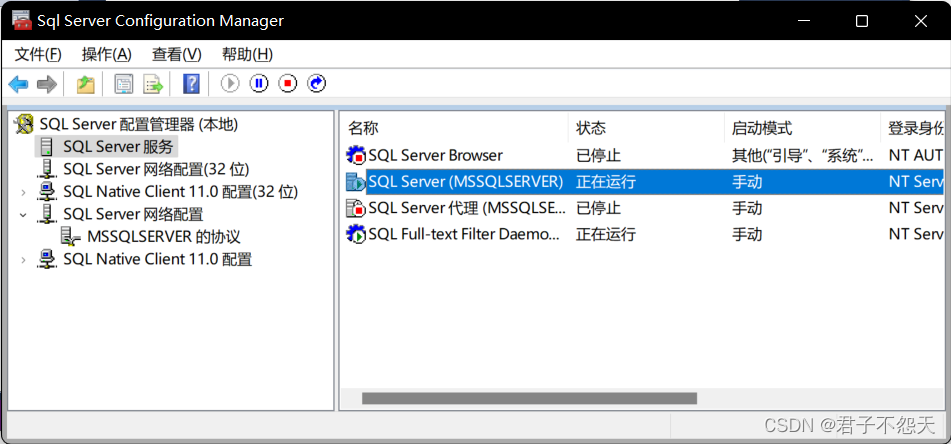
Task: Click the SQL Server 配置管理器 root node icon
Action: point(24,124)
